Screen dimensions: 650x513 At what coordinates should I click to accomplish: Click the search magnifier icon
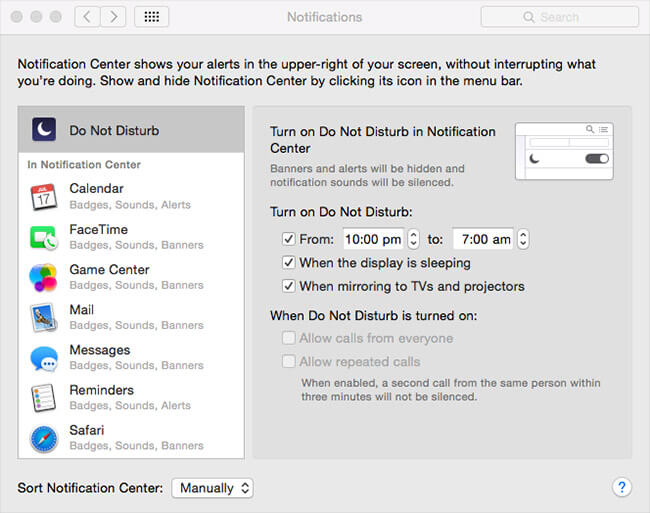point(529,17)
